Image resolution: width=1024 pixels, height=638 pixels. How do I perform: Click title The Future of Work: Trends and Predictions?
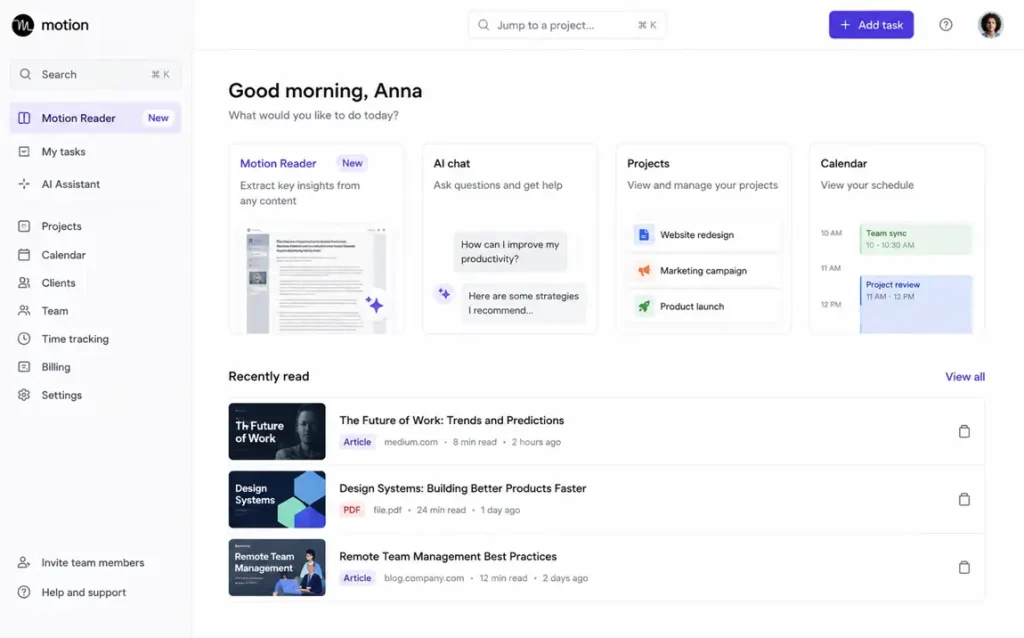[451, 421]
